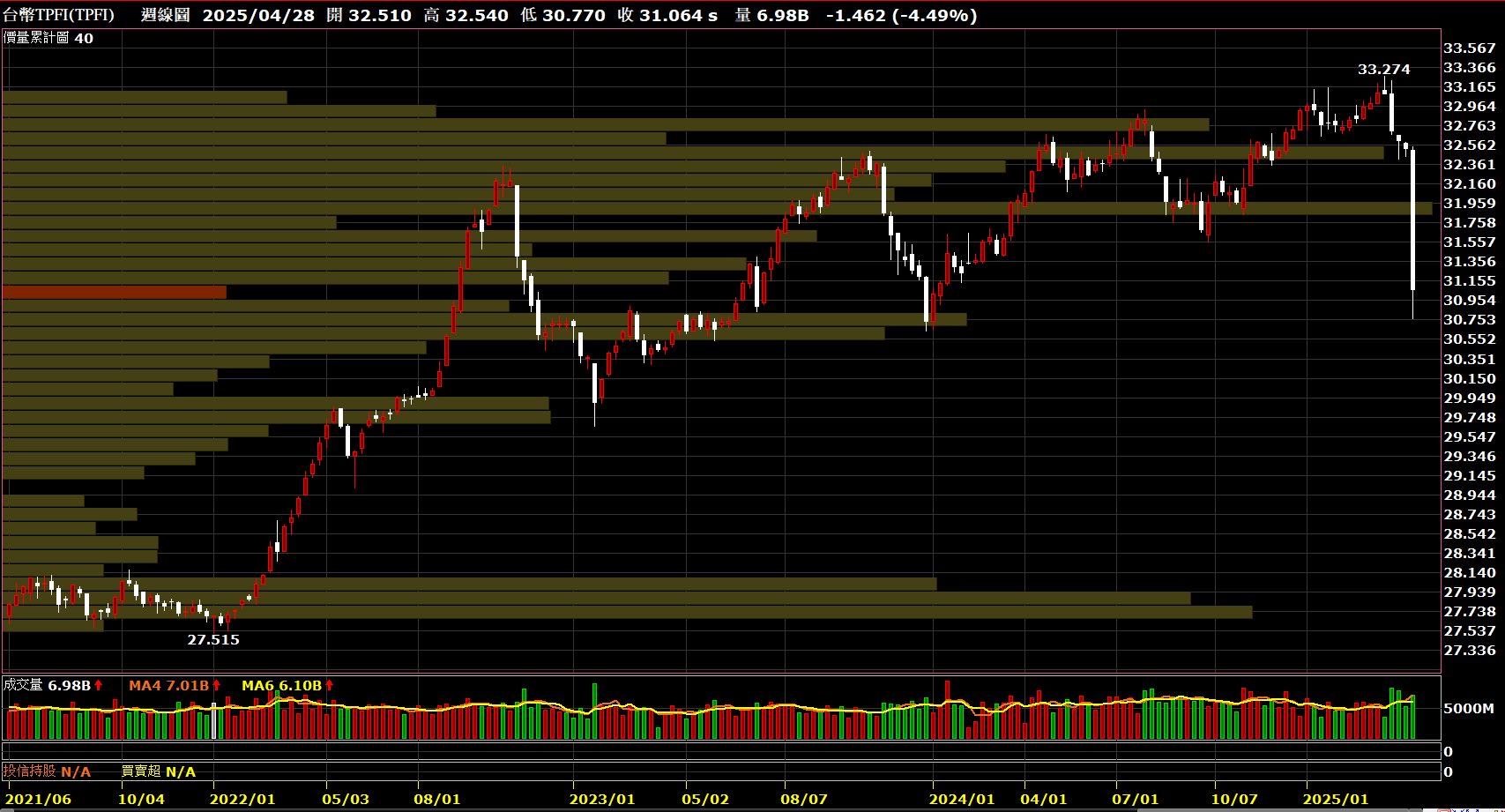Click the 30.351 price axis label
1505x812 pixels.
pos(1470,359)
